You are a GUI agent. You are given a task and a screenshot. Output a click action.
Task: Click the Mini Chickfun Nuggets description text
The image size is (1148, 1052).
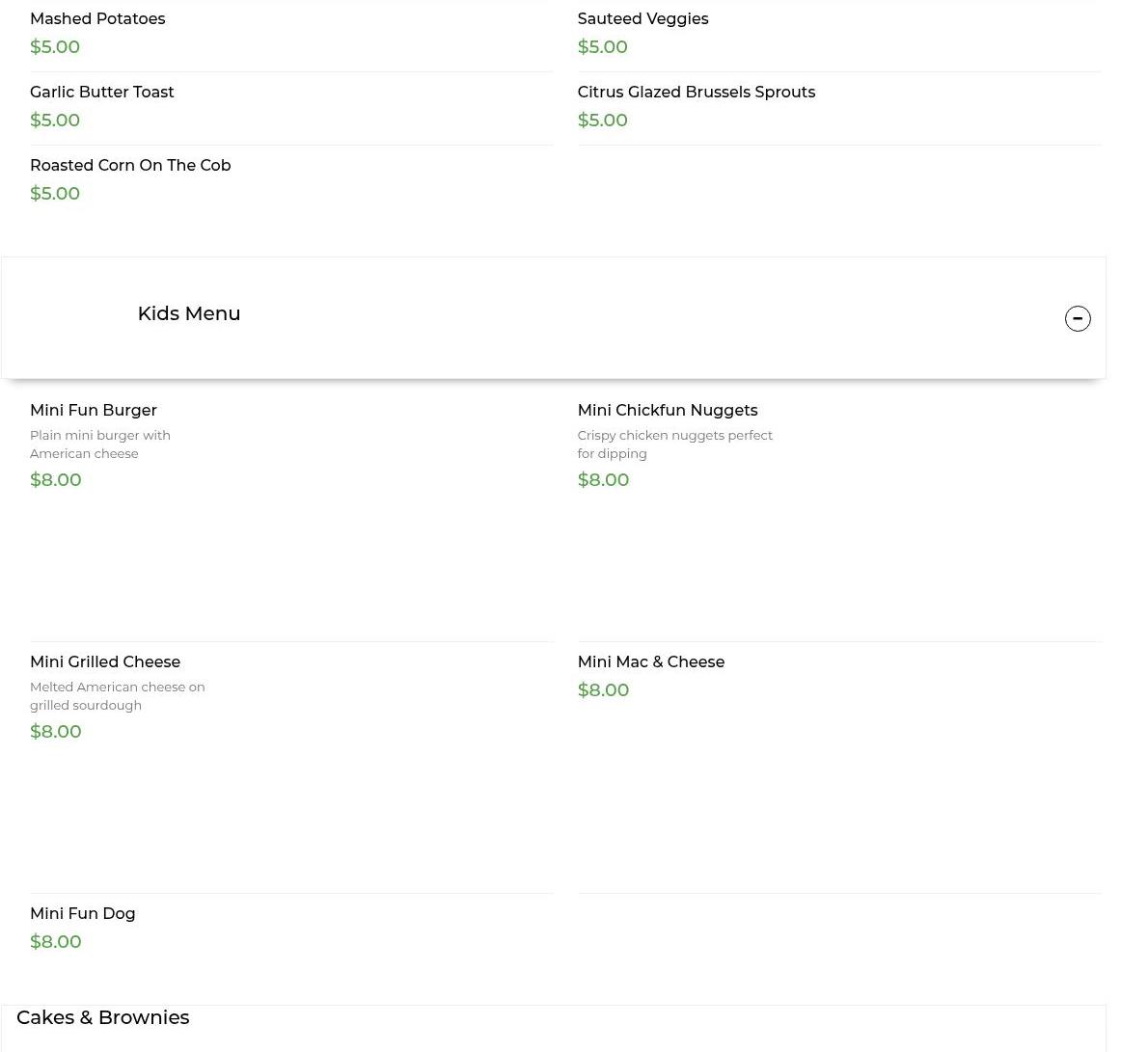coord(674,445)
